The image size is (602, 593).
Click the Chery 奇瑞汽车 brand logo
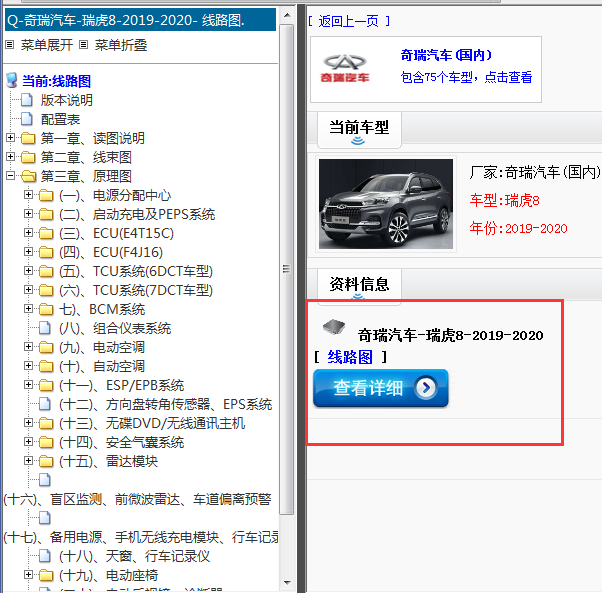[345, 69]
